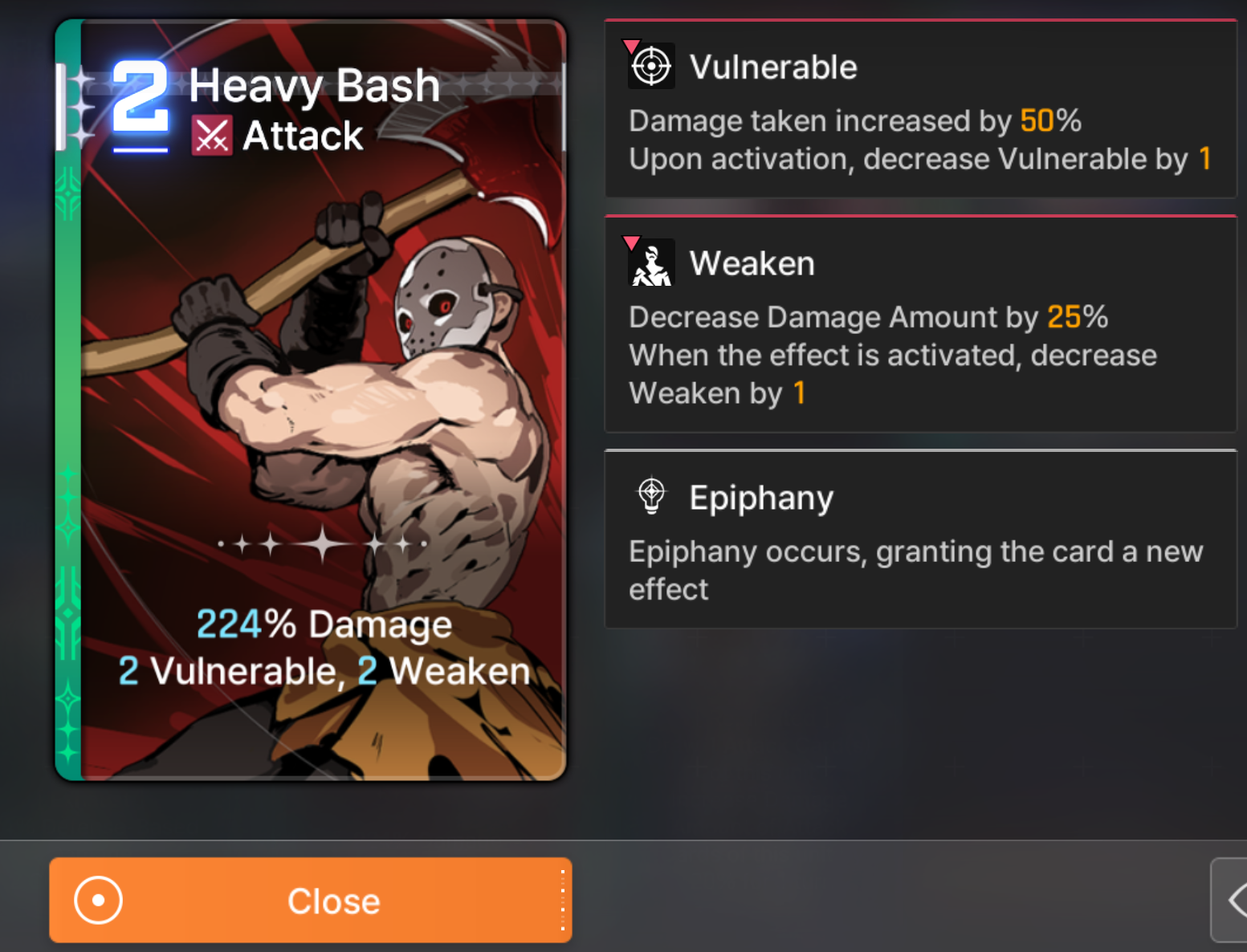Click the crossed swords Attack type icon
This screenshot has width=1247, height=952.
tap(212, 135)
